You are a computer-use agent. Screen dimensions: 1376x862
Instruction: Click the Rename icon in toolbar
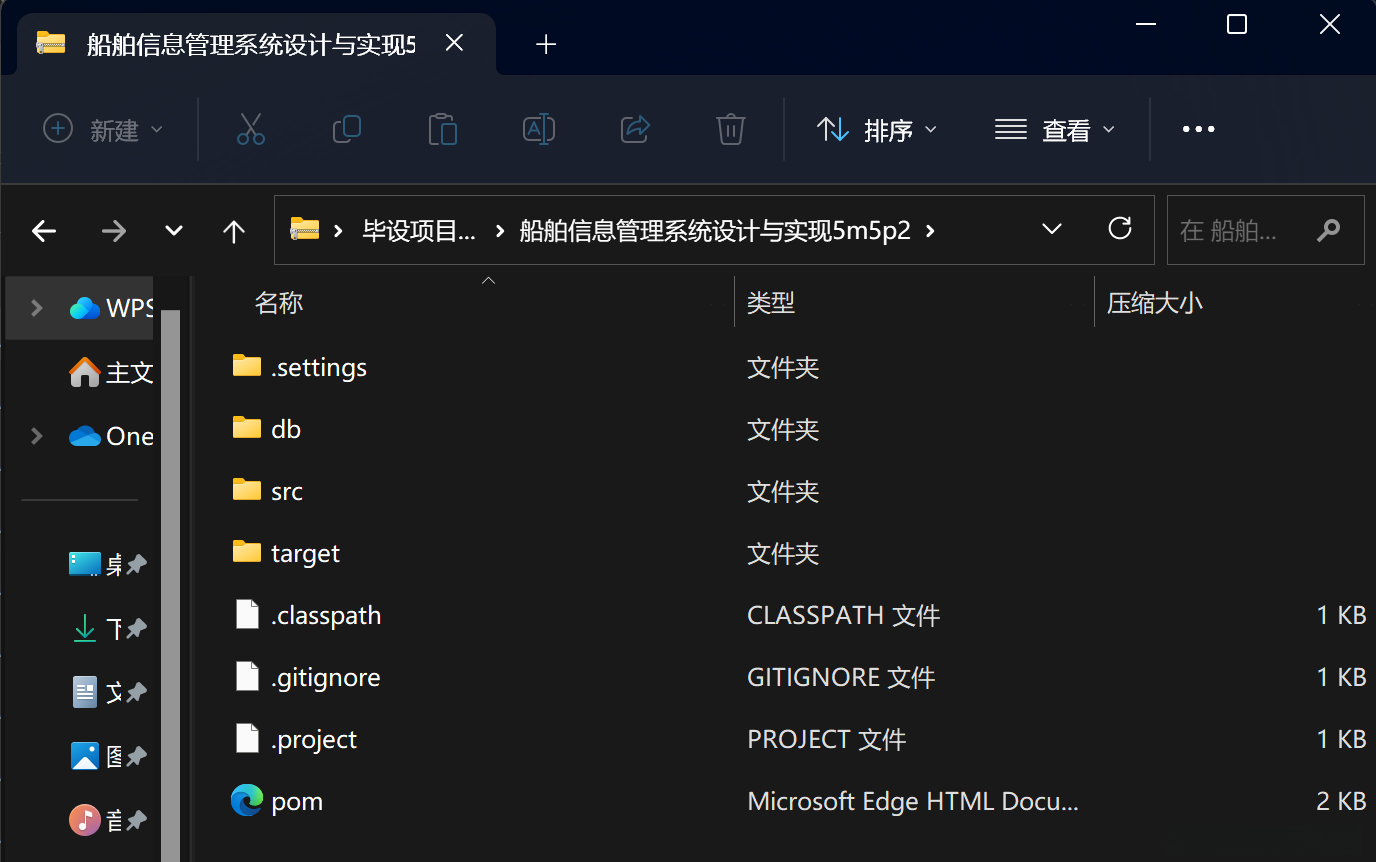pos(539,129)
